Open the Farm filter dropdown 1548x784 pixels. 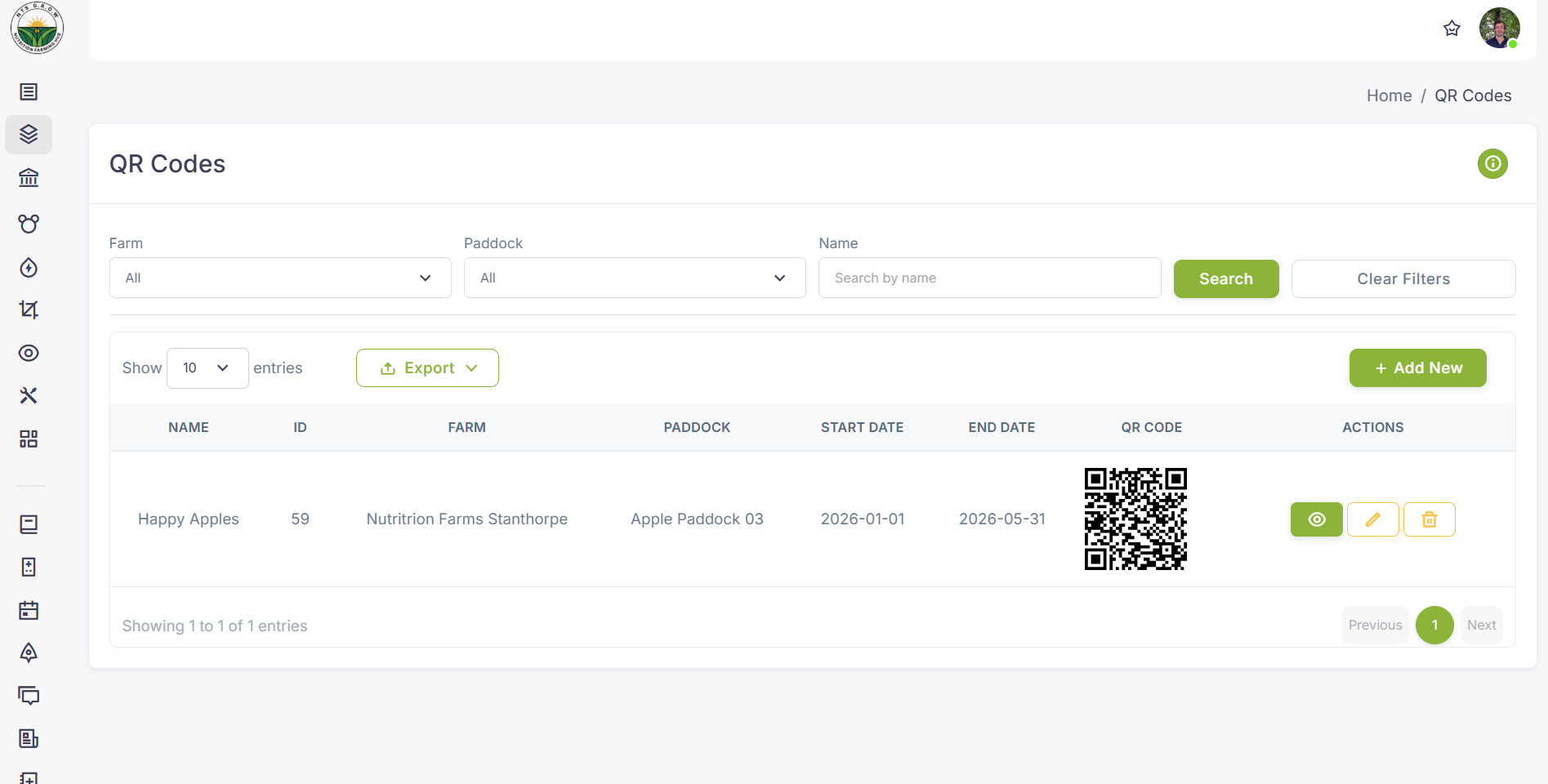pos(280,278)
